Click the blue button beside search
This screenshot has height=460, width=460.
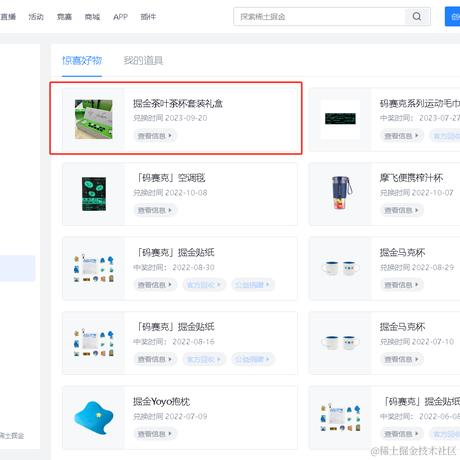pos(453,17)
